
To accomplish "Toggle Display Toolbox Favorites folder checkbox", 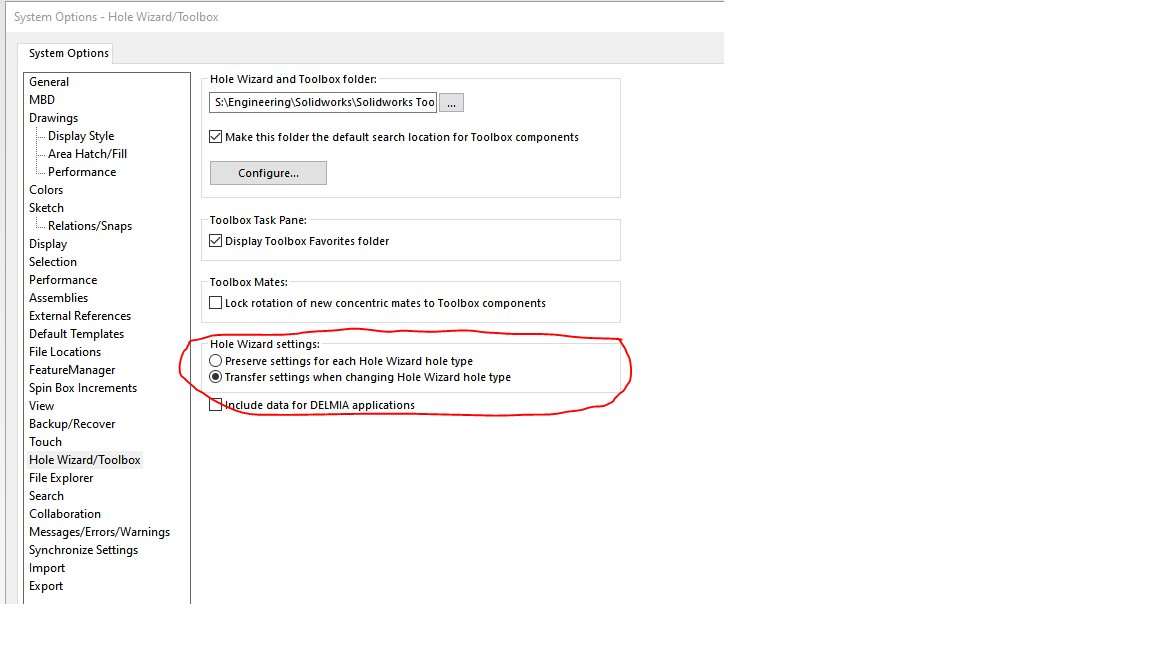I will point(216,241).
